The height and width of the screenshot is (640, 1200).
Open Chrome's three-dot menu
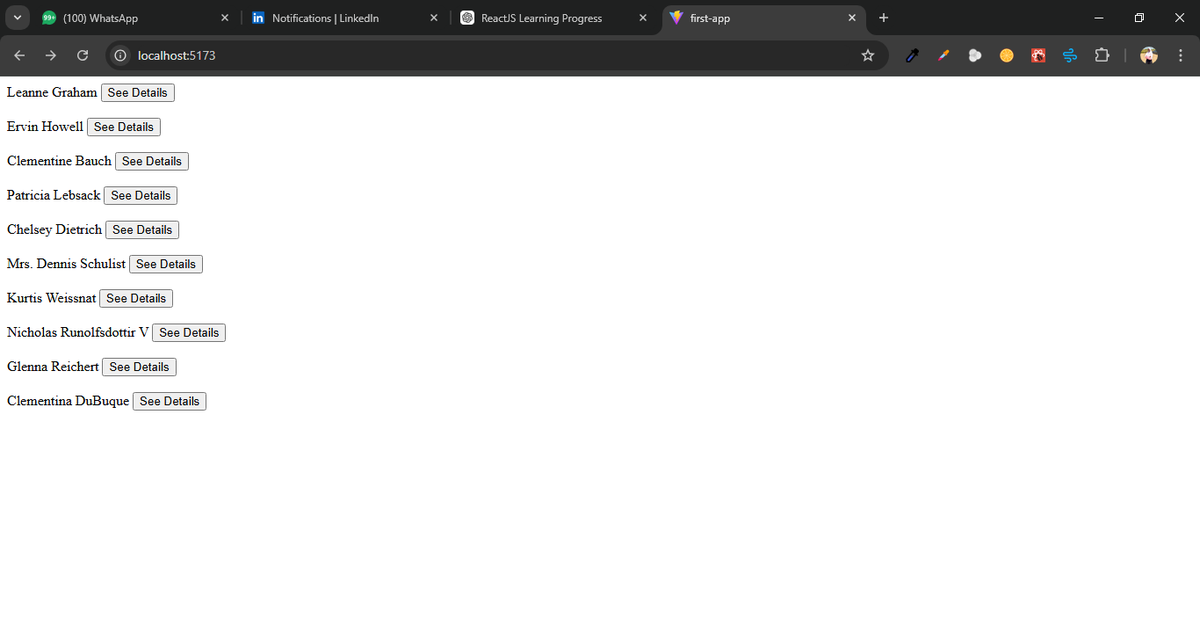1181,55
